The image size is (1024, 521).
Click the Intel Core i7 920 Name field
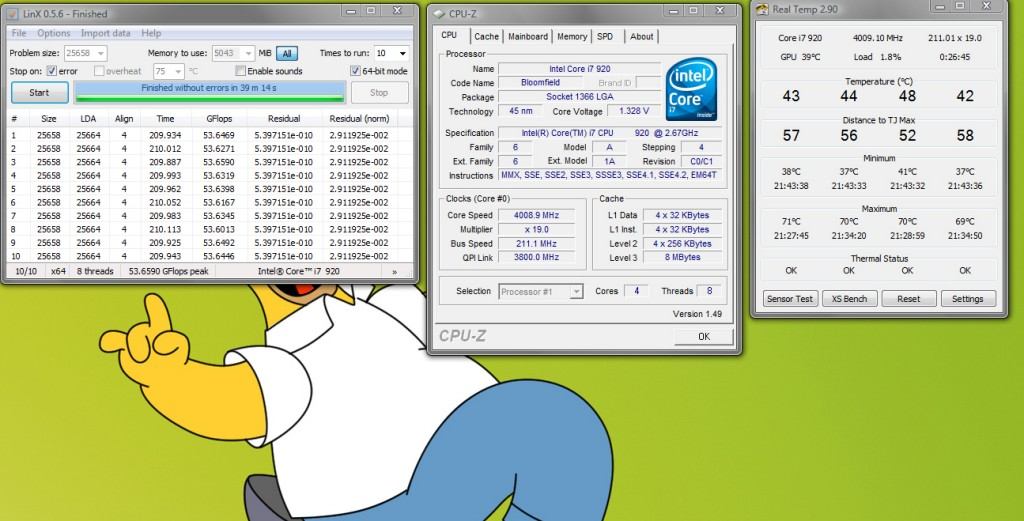[579, 69]
